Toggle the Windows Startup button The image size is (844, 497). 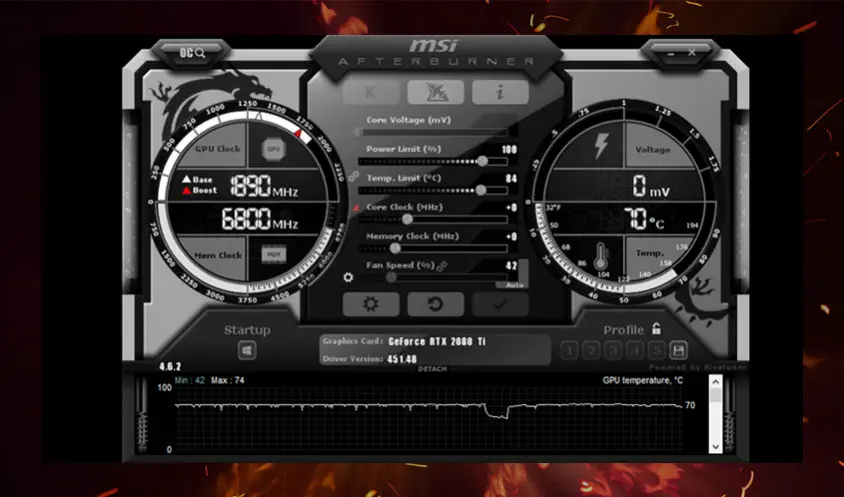(247, 350)
